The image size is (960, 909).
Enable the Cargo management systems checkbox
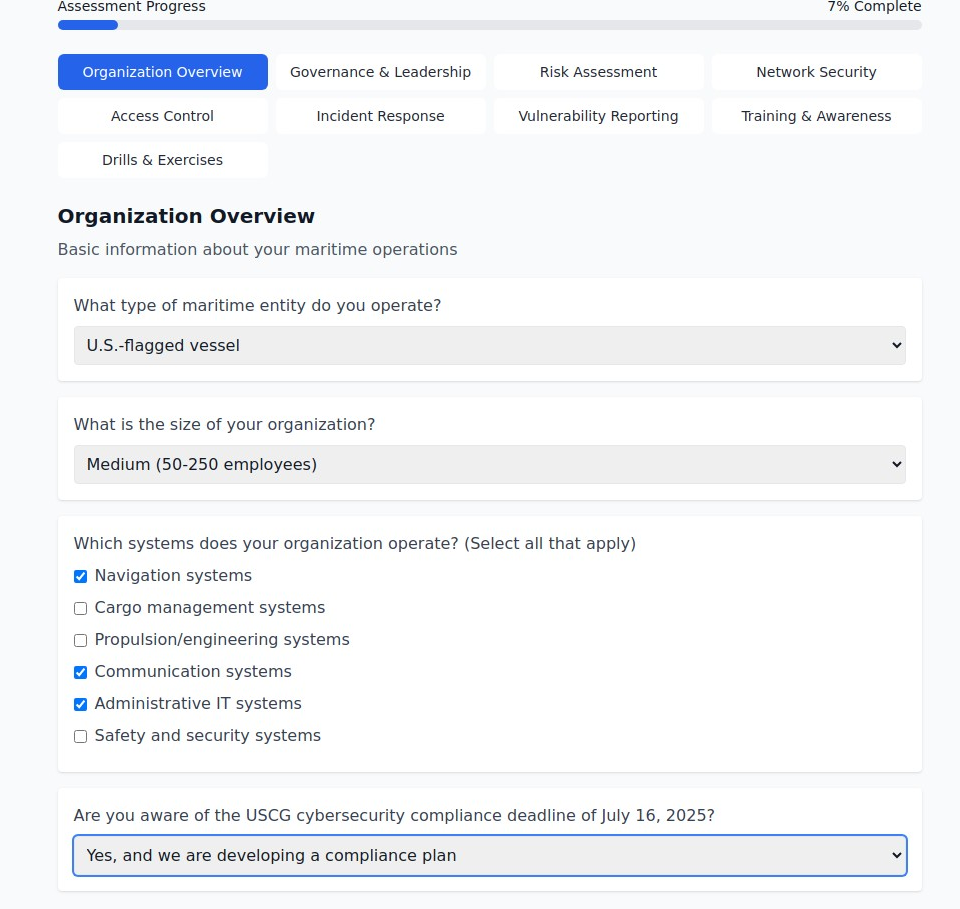point(81,608)
